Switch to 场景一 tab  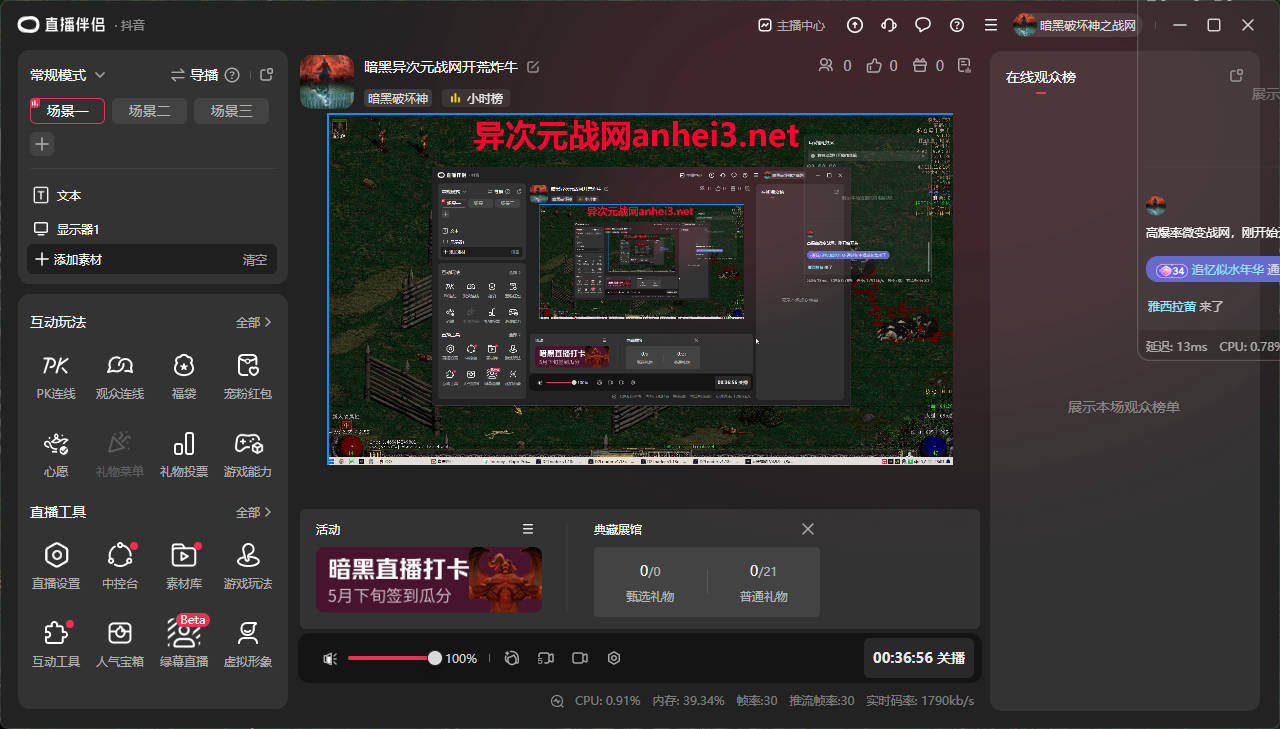pyautogui.click(x=68, y=111)
